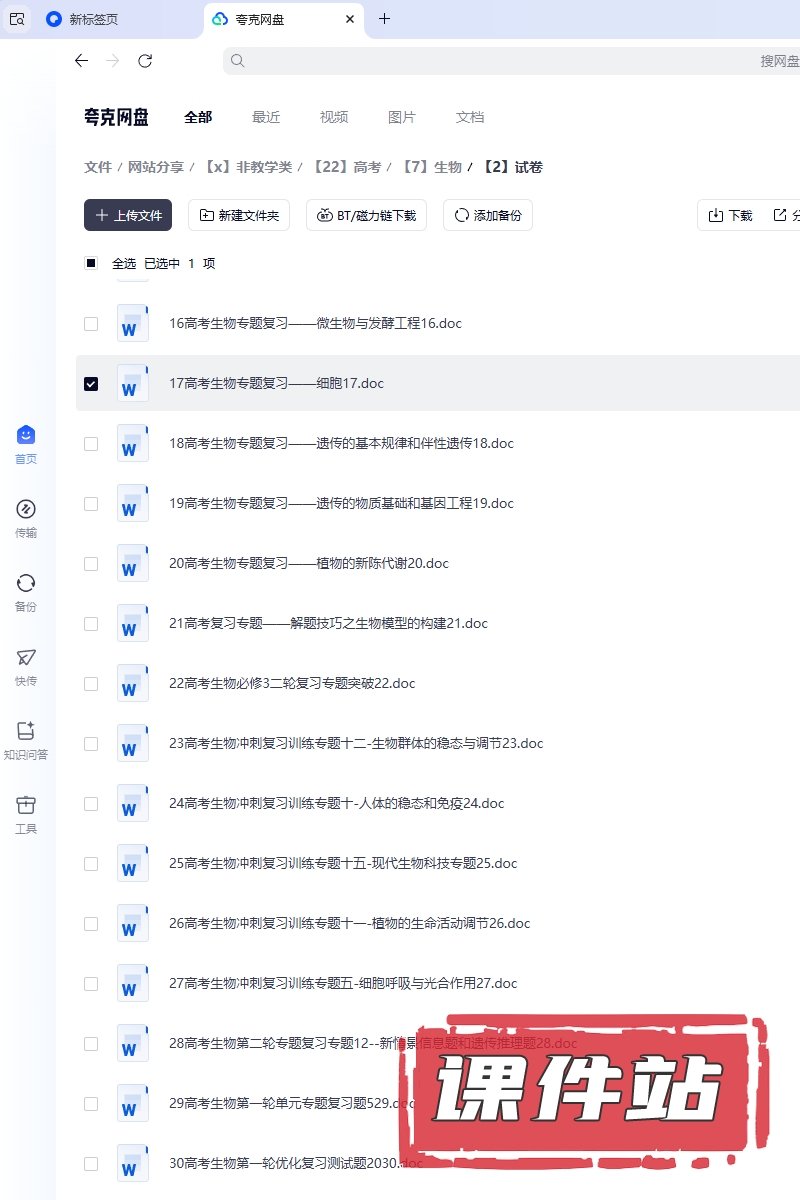Viewport: 800px width, 1200px height.
Task: Switch to the 文档 tab
Action: (x=470, y=117)
